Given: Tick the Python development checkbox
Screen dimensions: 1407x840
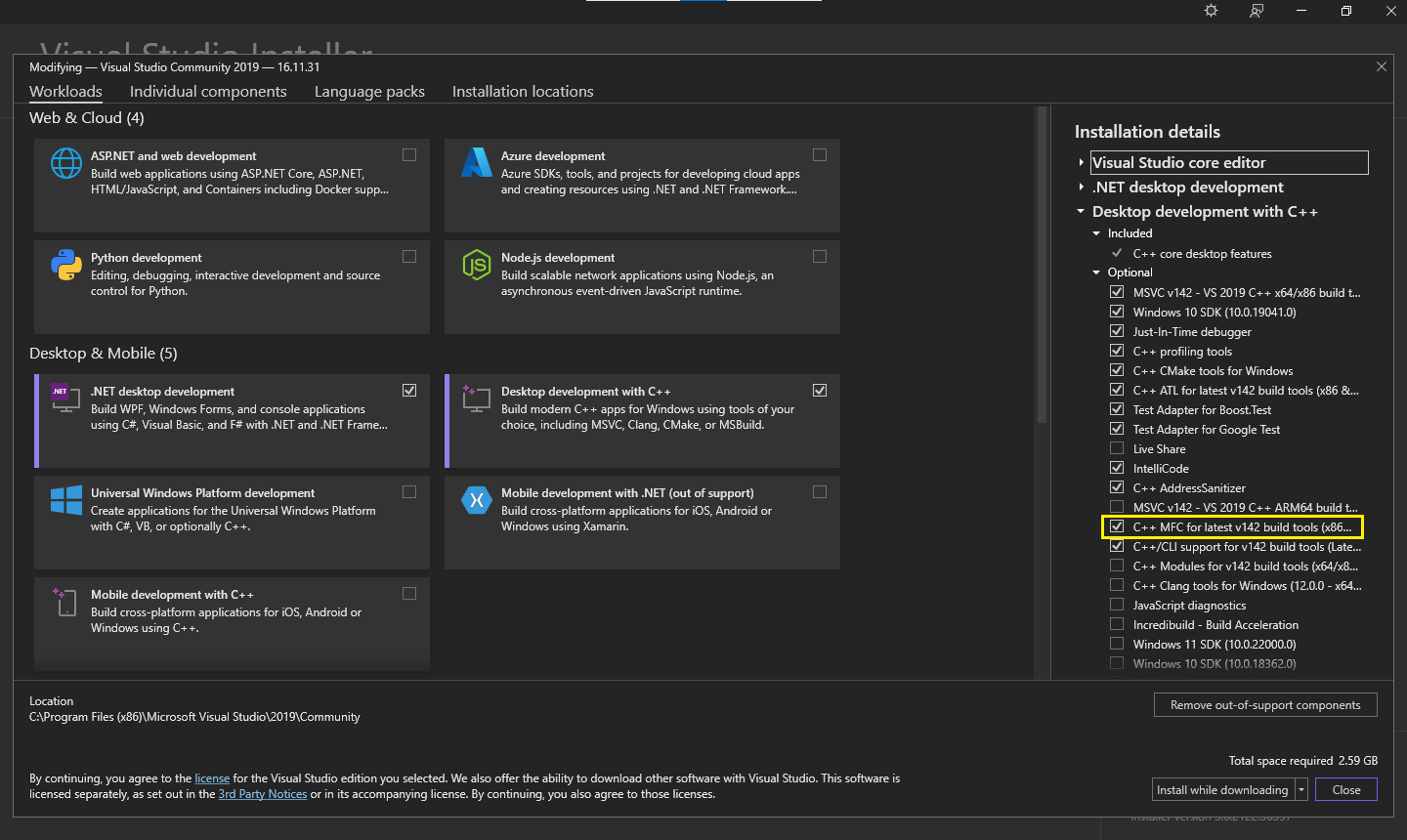Looking at the screenshot, I should pyautogui.click(x=409, y=256).
